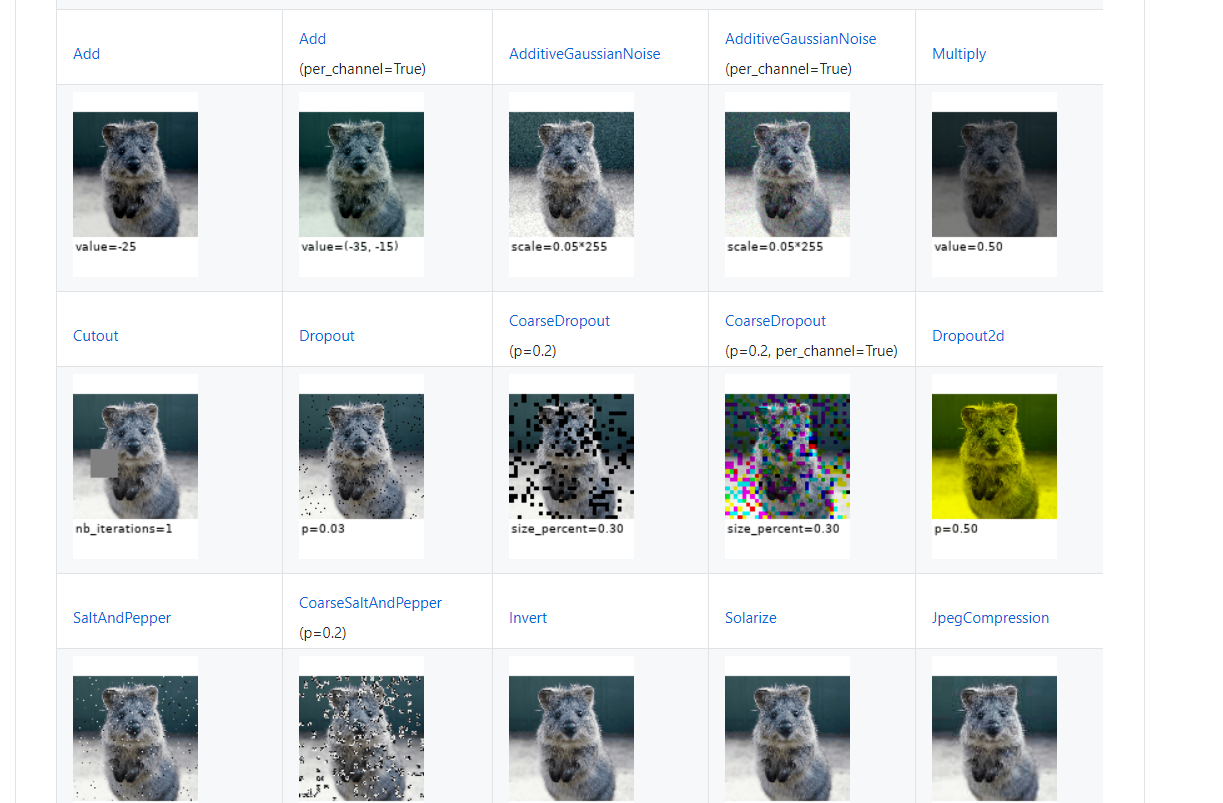Click the (per_channel=True) text under Add
The width and height of the screenshot is (1223, 803).
(x=362, y=69)
